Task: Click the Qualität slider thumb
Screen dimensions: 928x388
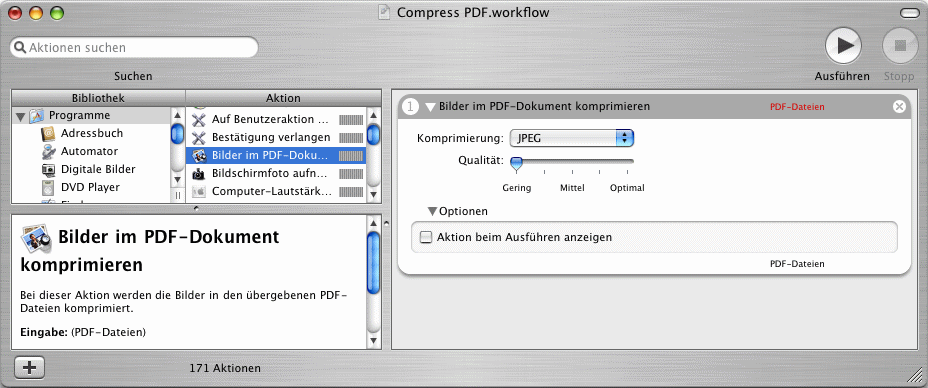Action: tap(517, 164)
